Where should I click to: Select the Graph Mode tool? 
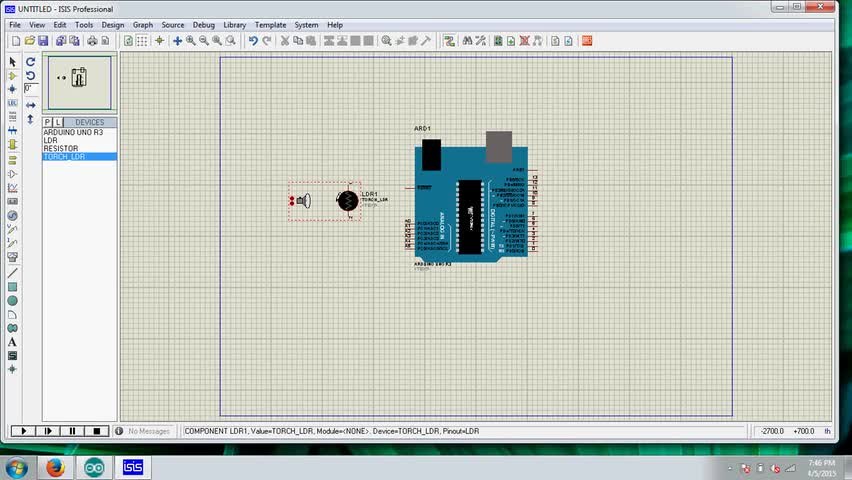12,188
